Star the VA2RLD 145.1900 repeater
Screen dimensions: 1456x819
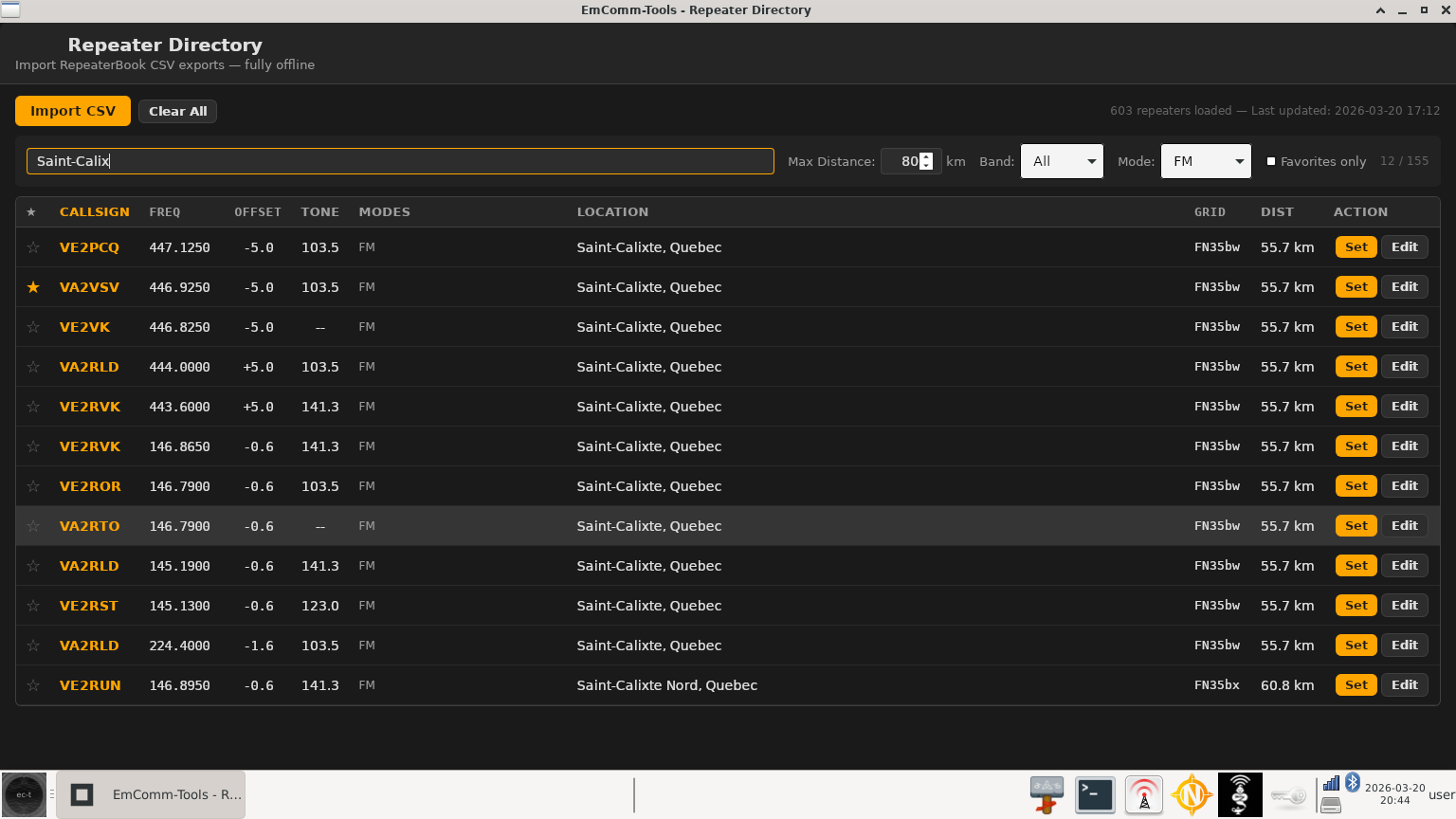click(33, 566)
